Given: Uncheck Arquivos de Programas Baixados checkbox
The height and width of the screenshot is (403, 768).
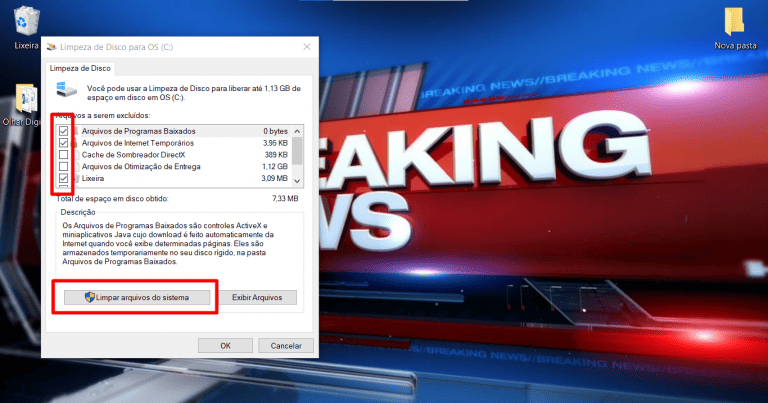Looking at the screenshot, I should (64, 131).
